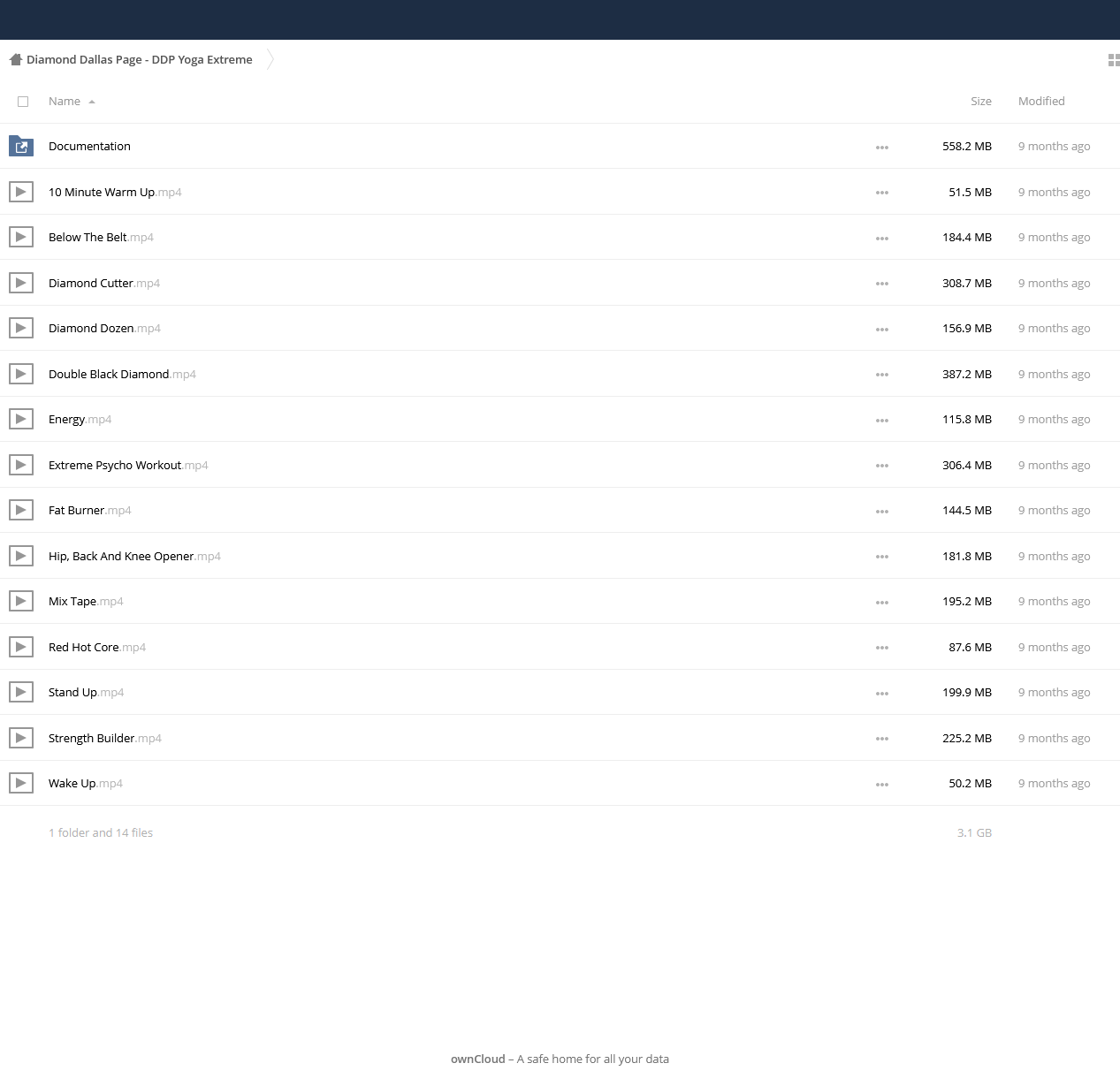Show the actions menu for Mix Tape

pos(882,603)
